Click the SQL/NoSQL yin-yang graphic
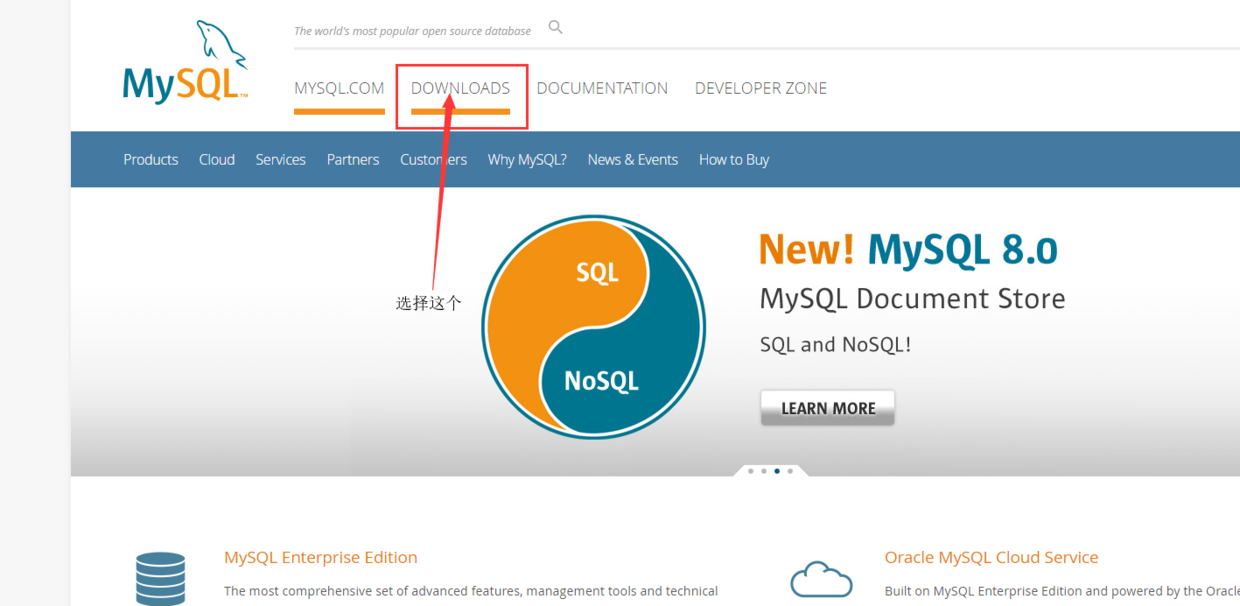The image size is (1240, 606). (593, 327)
